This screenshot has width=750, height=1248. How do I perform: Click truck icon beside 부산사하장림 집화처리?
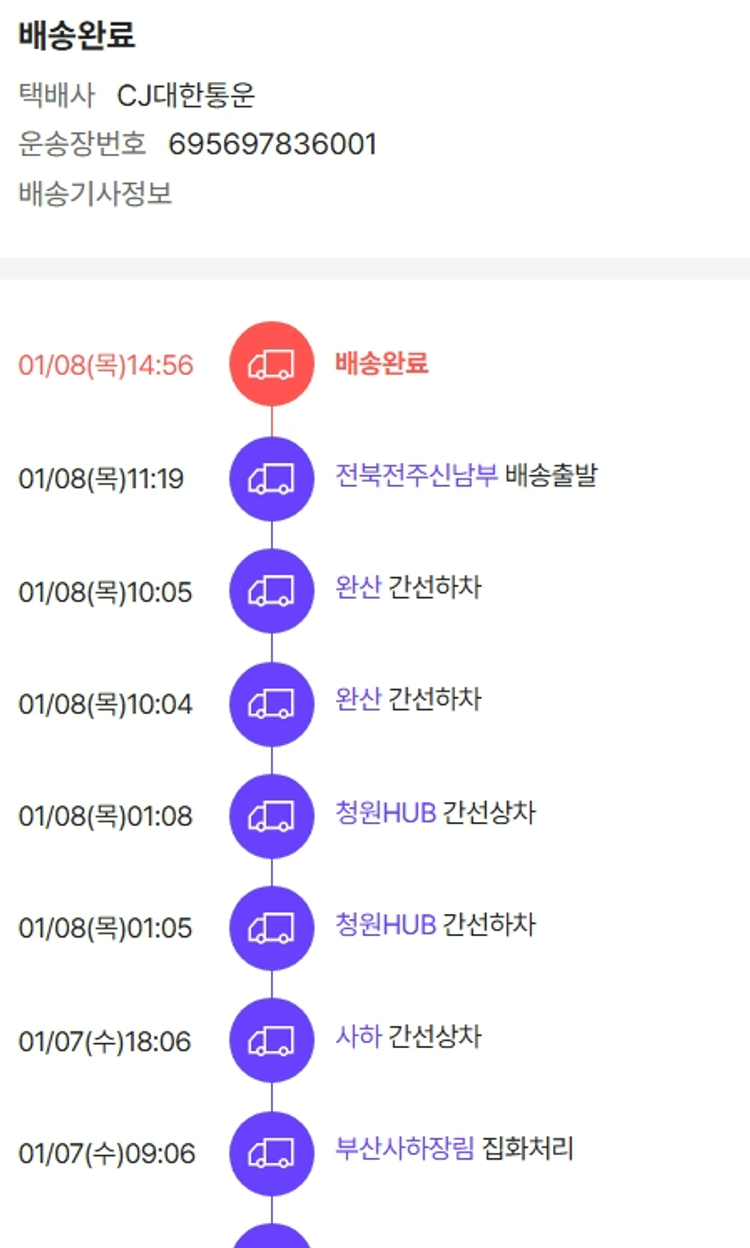pyautogui.click(x=272, y=1153)
